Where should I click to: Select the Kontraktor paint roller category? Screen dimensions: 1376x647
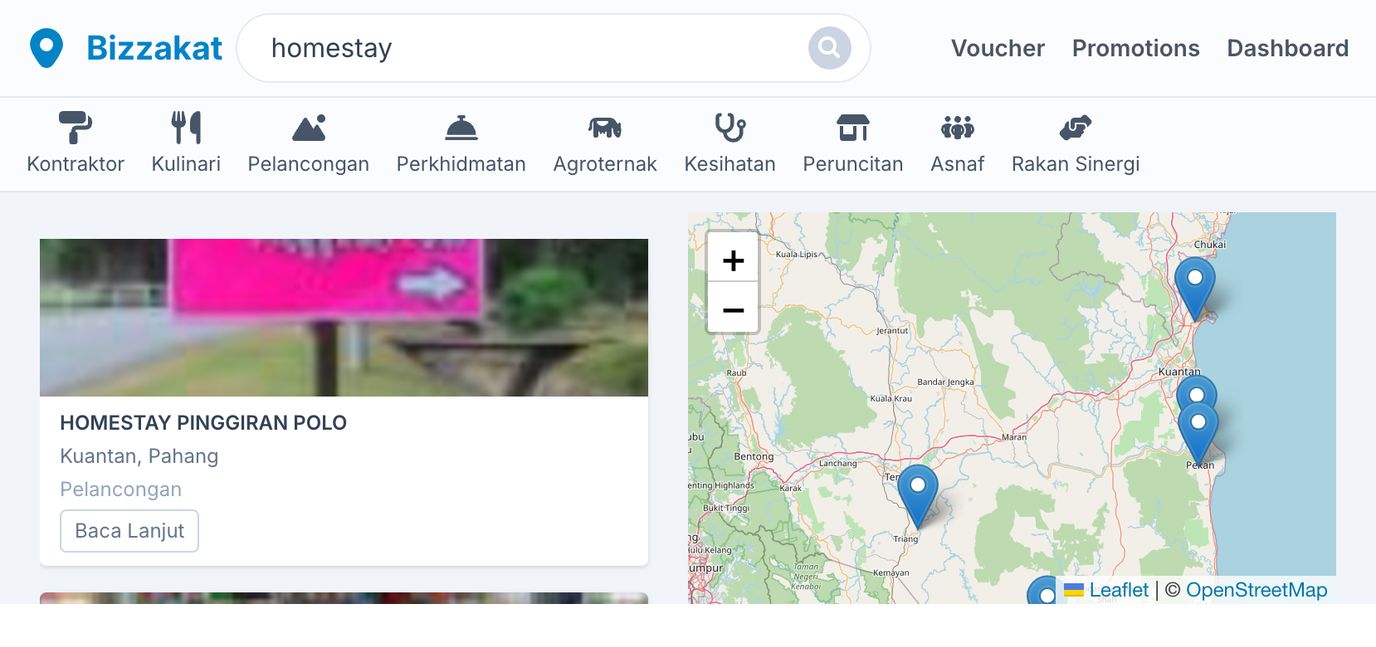(x=76, y=144)
